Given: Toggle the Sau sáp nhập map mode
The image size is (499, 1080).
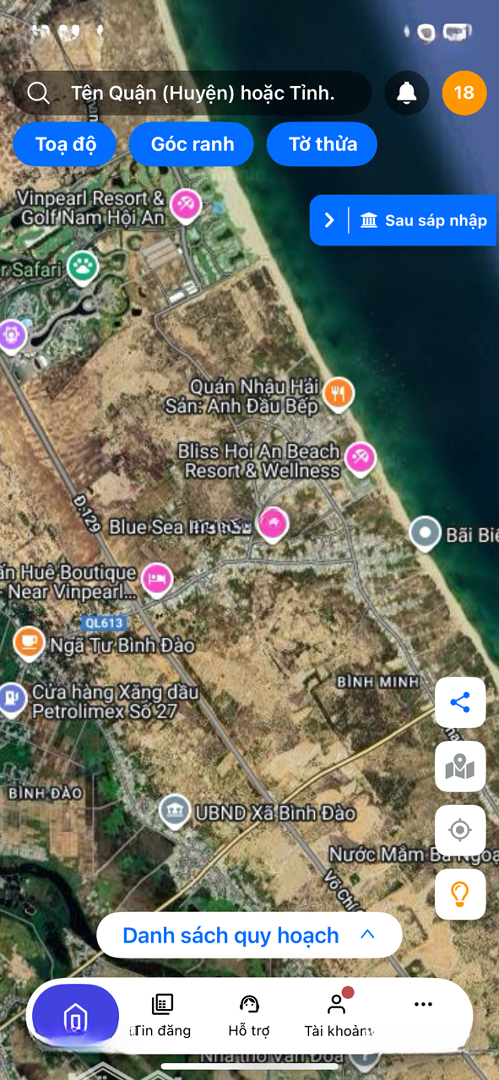Looking at the screenshot, I should tap(424, 220).
